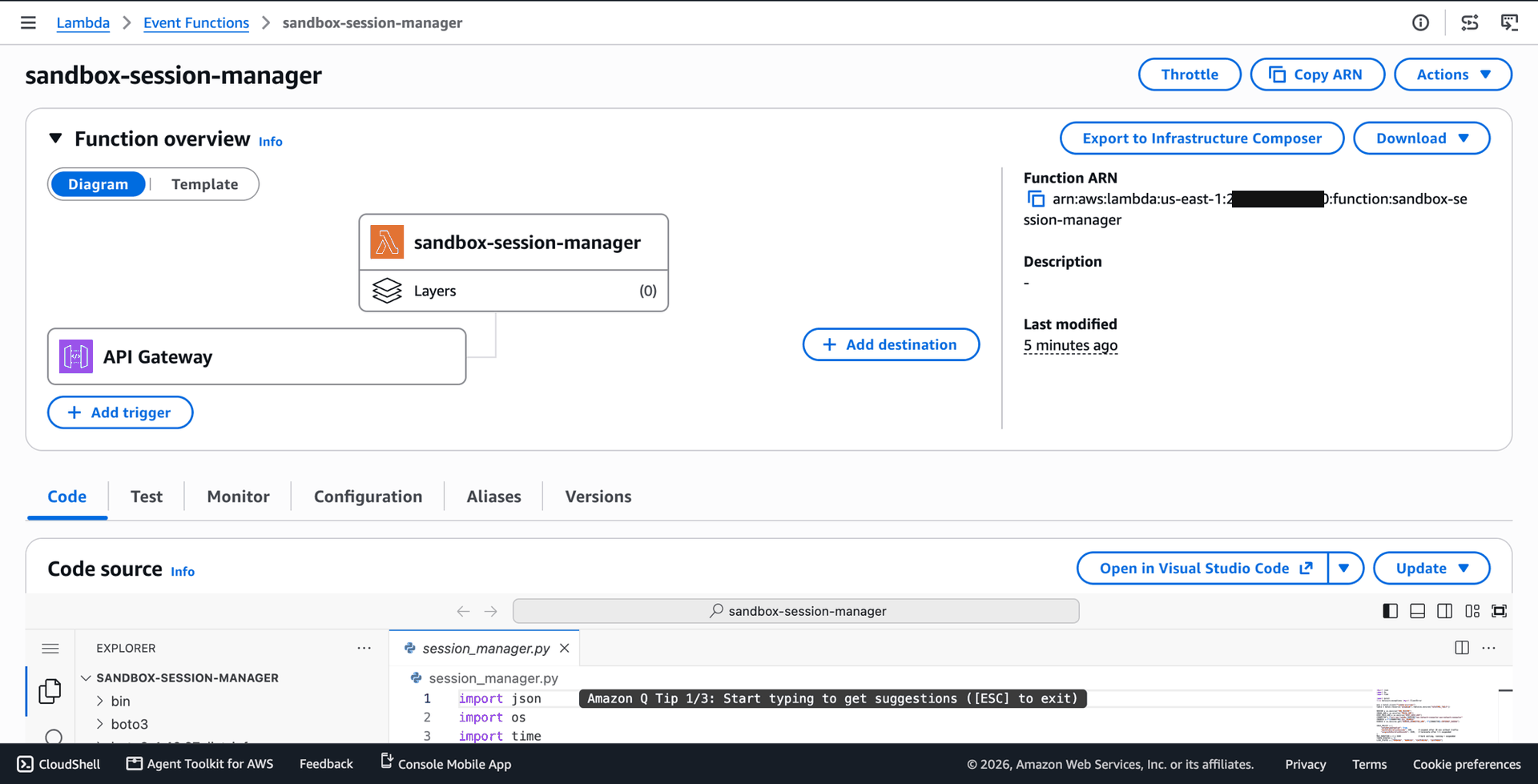
Task: Open the Versions tab
Action: (598, 497)
